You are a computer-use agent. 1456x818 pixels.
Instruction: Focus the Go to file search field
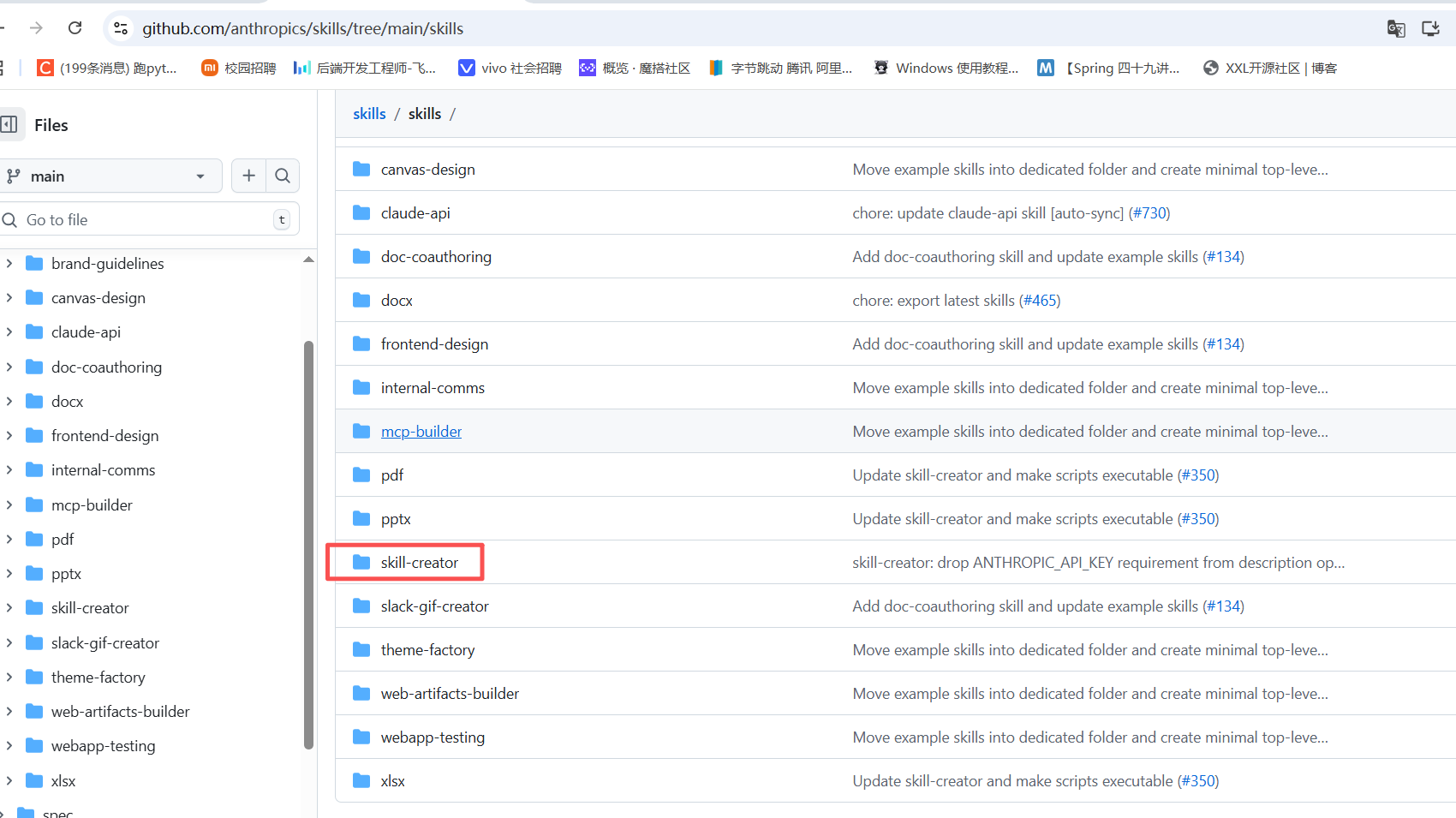click(x=149, y=219)
